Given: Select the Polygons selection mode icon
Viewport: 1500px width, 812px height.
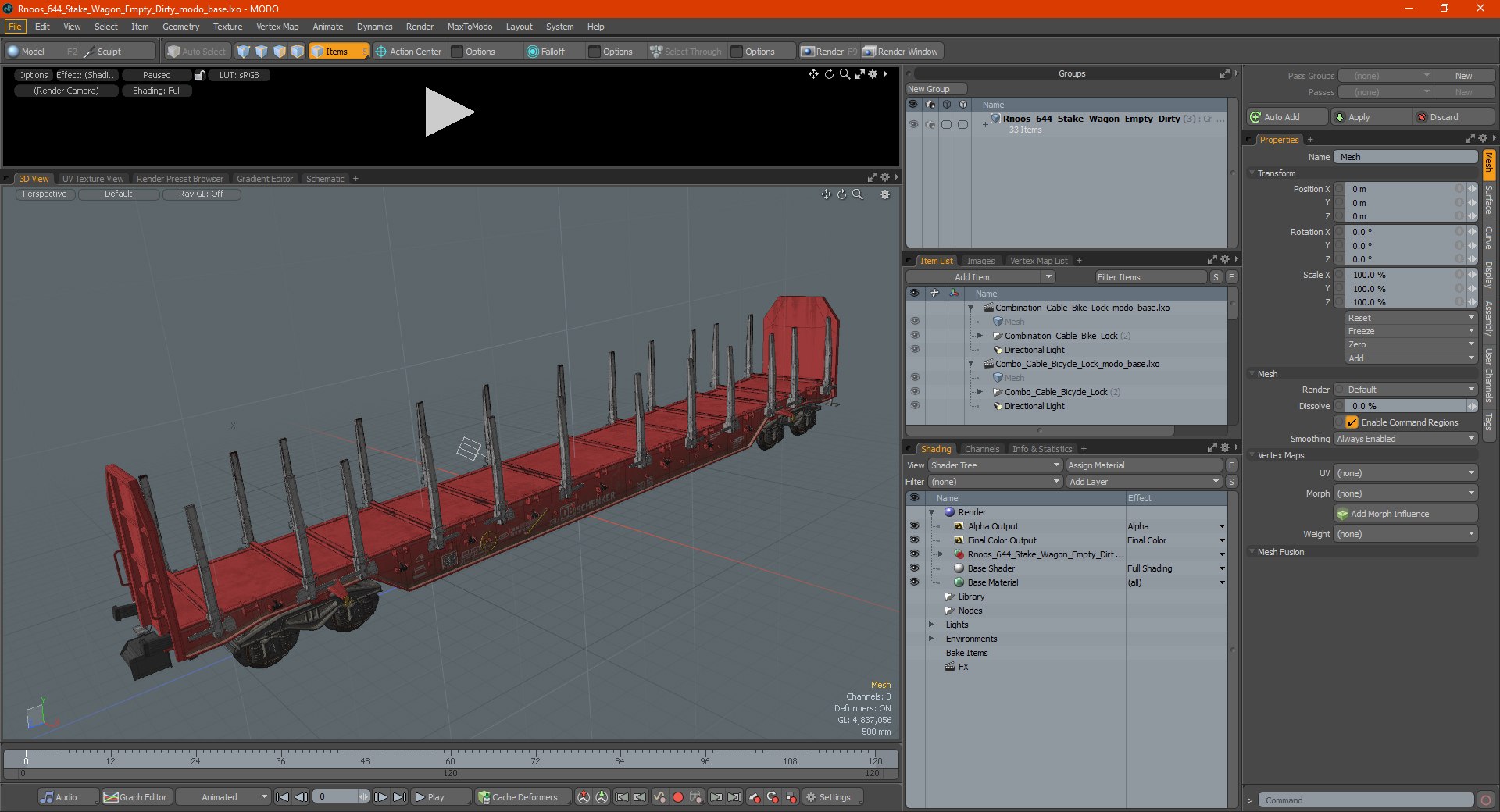Looking at the screenshot, I should pyautogui.click(x=280, y=52).
